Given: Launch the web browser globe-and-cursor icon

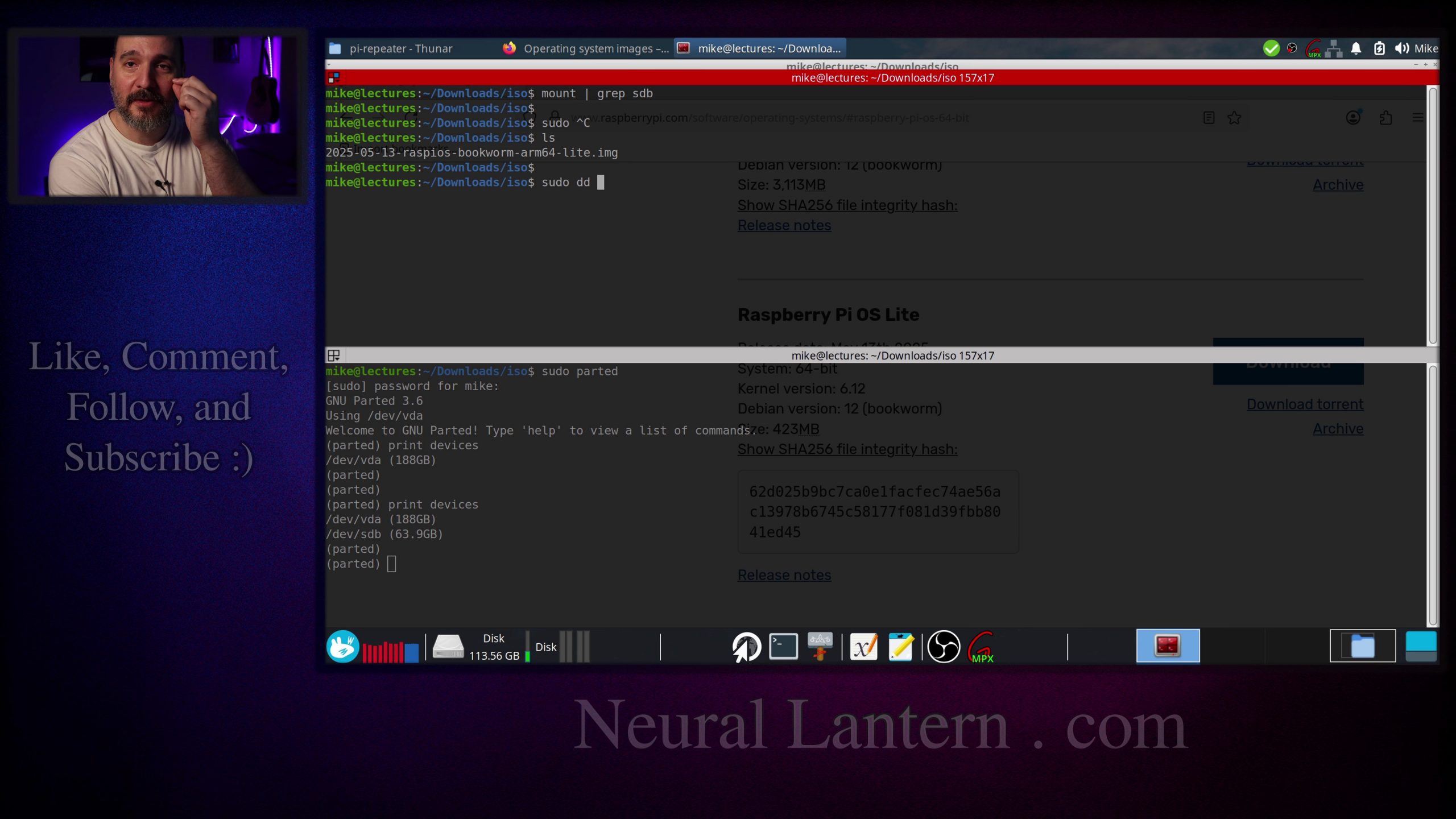Looking at the screenshot, I should pos(746,647).
